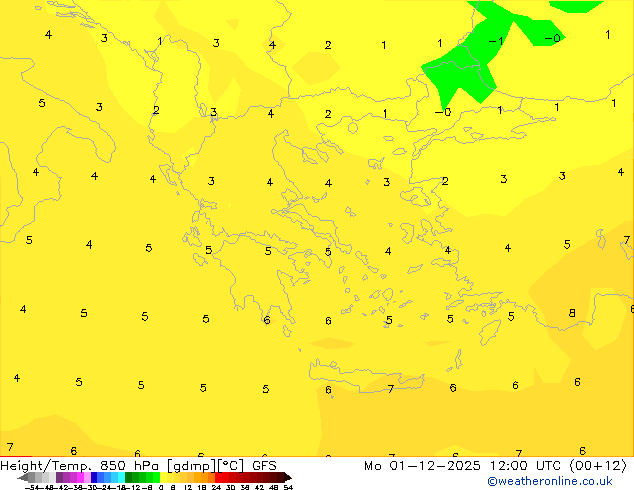Pick the bright yellow legend swatch

[163, 477]
